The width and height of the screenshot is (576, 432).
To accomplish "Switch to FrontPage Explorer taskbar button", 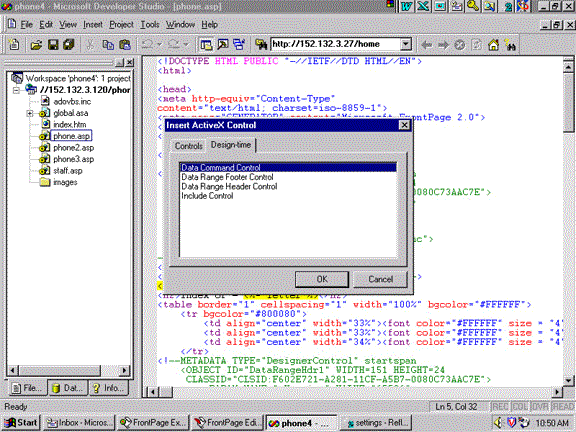I will (153, 423).
